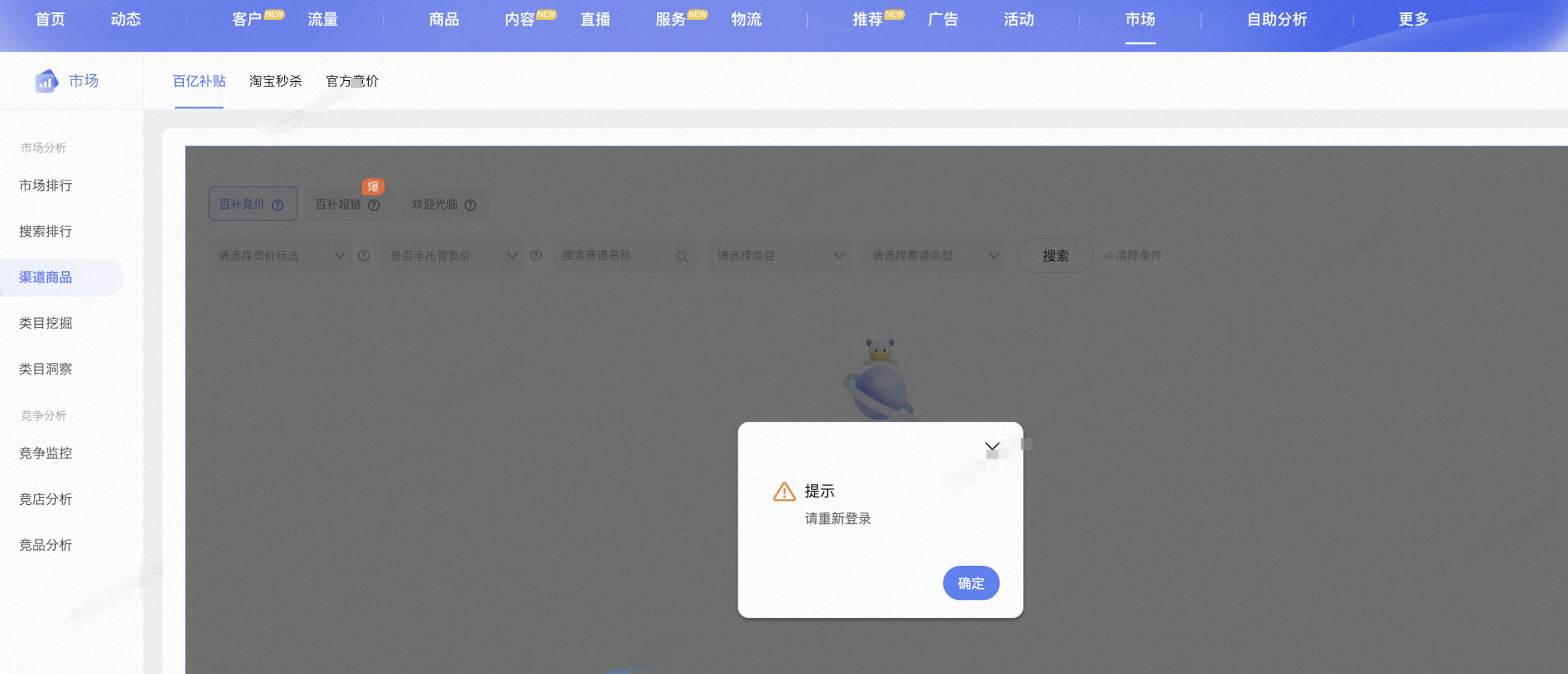The height and width of the screenshot is (674, 1568).
Task: Click the 市场 logo icon in the sidebar header
Action: 46,81
